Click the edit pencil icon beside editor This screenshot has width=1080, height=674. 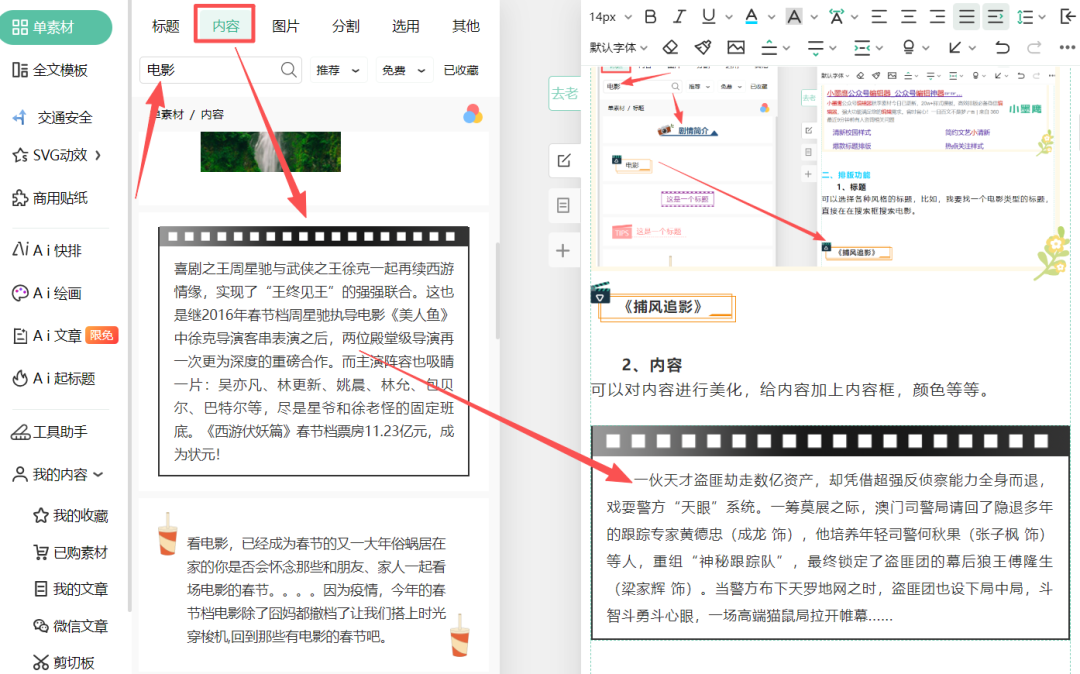[563, 161]
